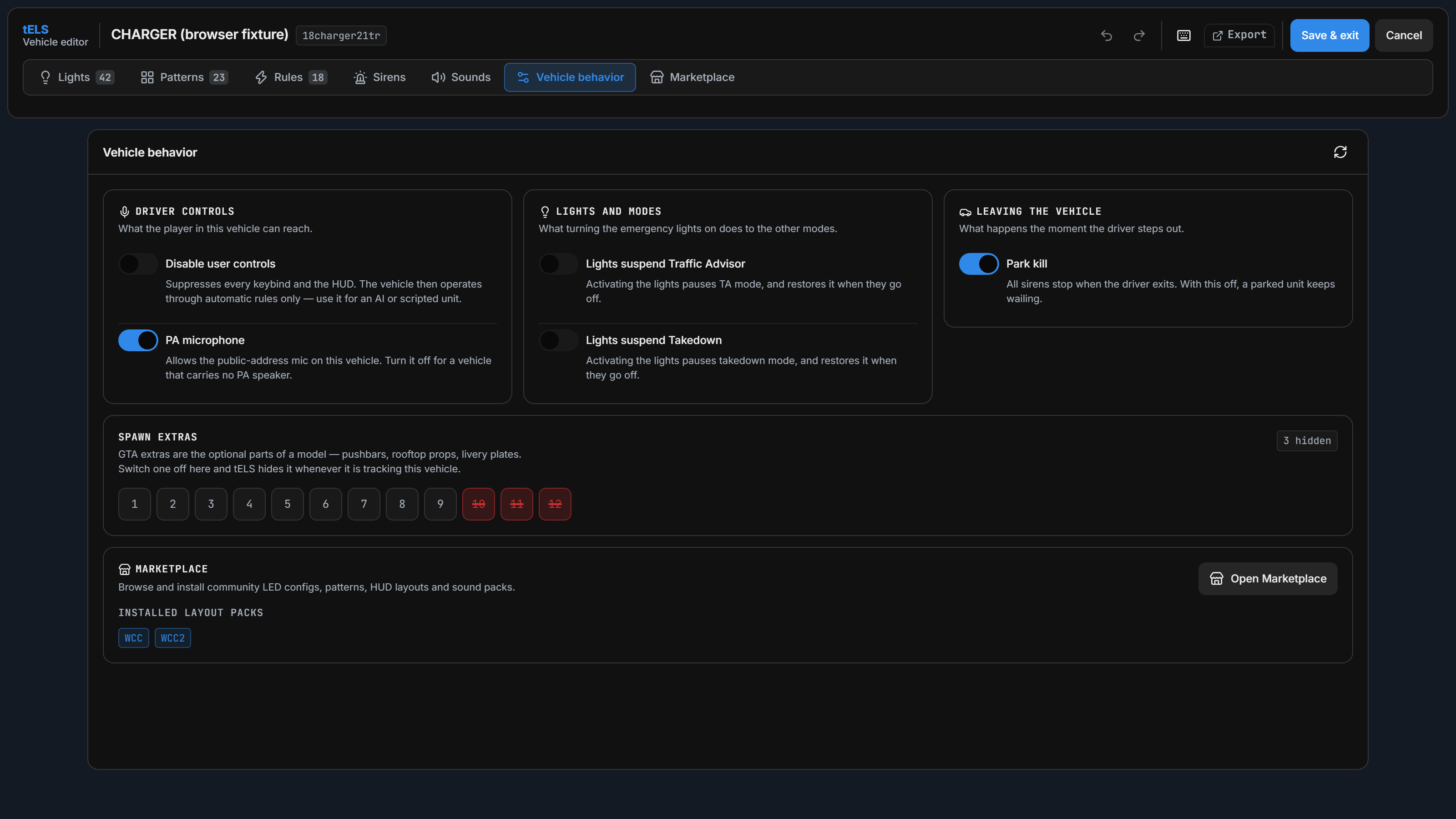Click the car icon beside Leaving the Vehicle
The image size is (1456, 819).
[966, 212]
